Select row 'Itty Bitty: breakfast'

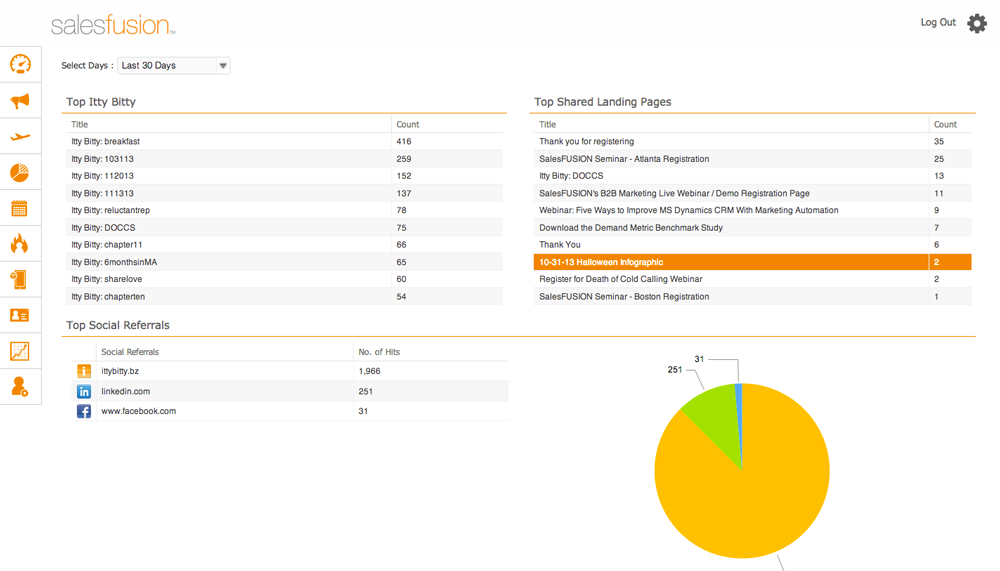coord(284,142)
